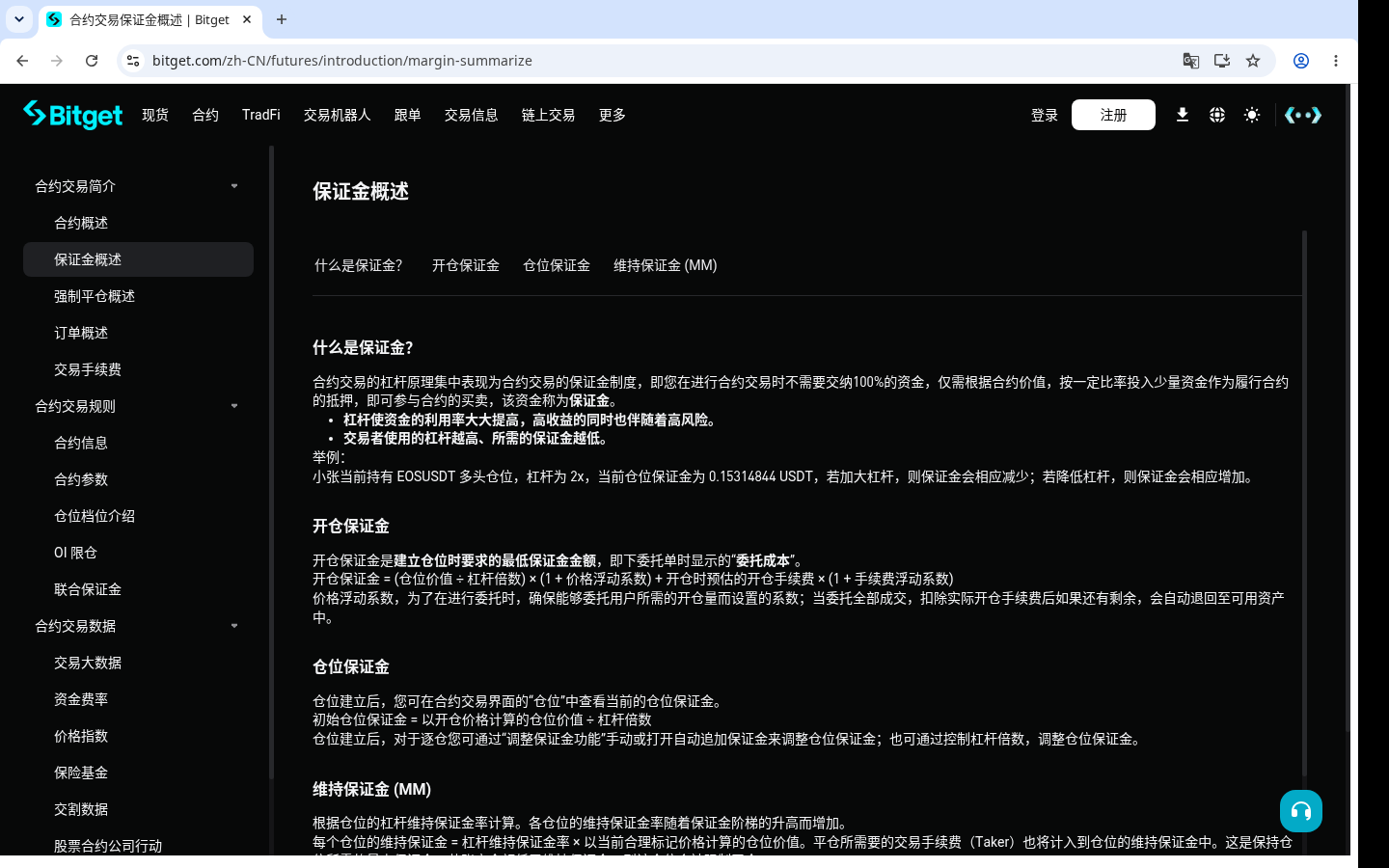The height and width of the screenshot is (868, 1389).
Task: Open the language globe selector
Action: (x=1217, y=115)
